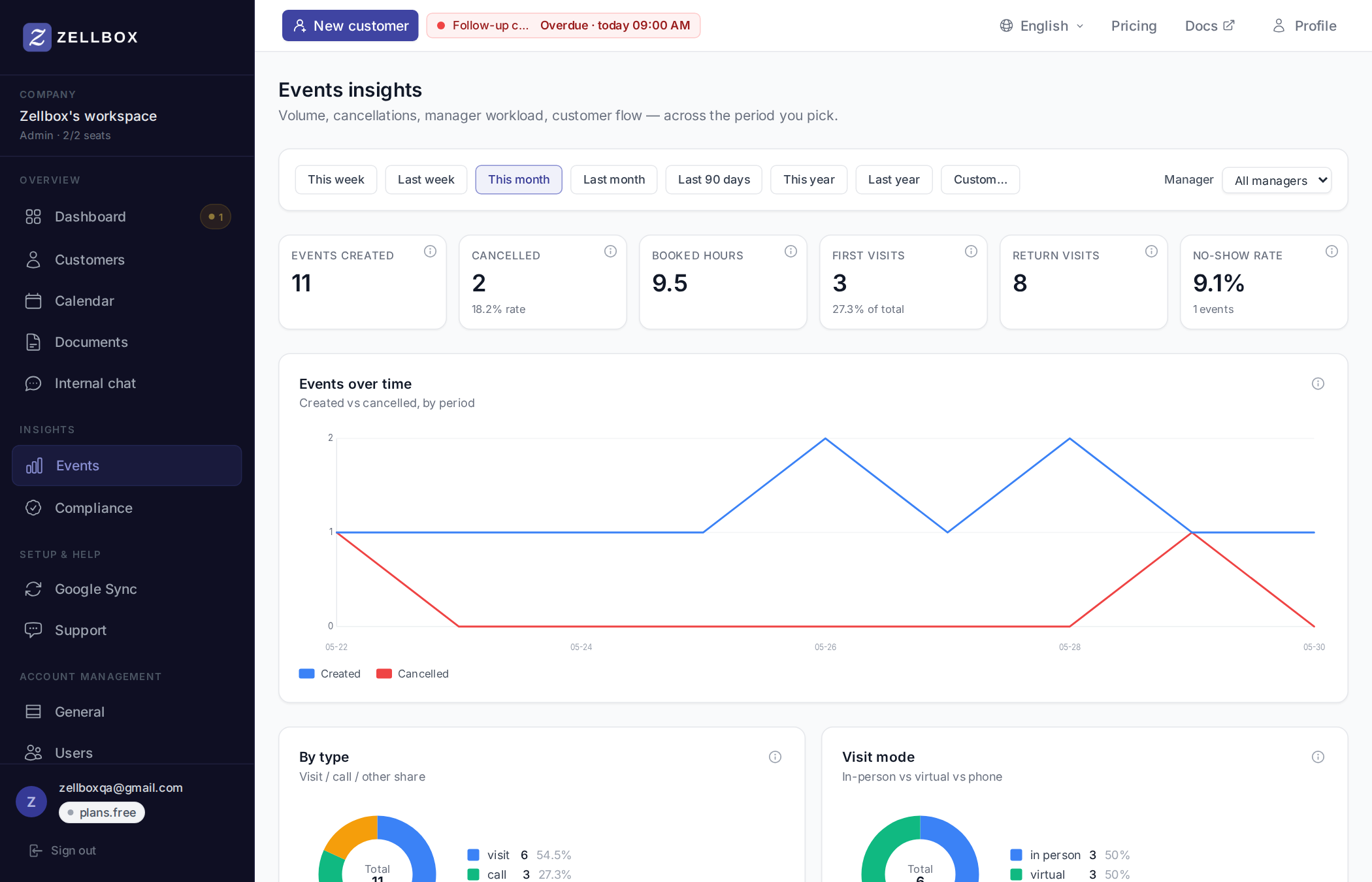Viewport: 1372px width, 882px height.
Task: Click the Users people icon
Action: (33, 753)
